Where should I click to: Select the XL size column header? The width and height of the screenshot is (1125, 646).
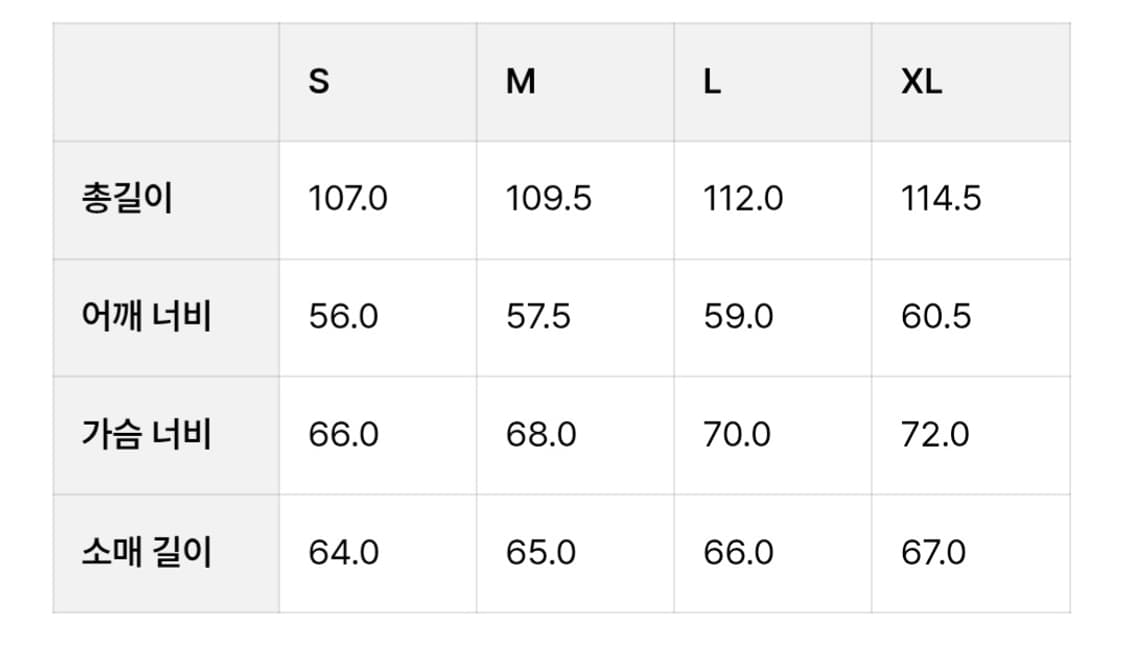click(921, 82)
